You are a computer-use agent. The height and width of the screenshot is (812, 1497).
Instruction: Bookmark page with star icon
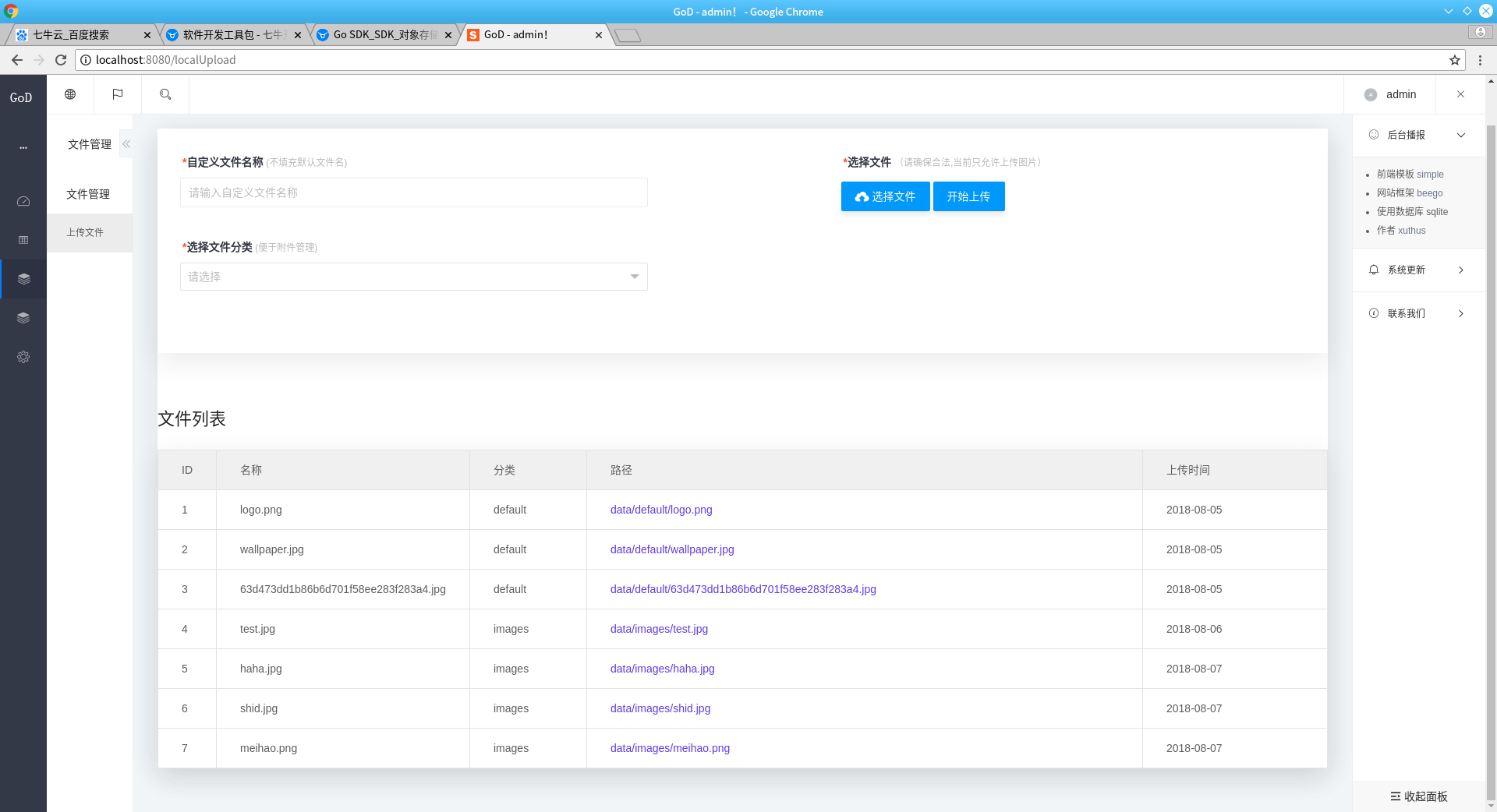click(x=1455, y=60)
